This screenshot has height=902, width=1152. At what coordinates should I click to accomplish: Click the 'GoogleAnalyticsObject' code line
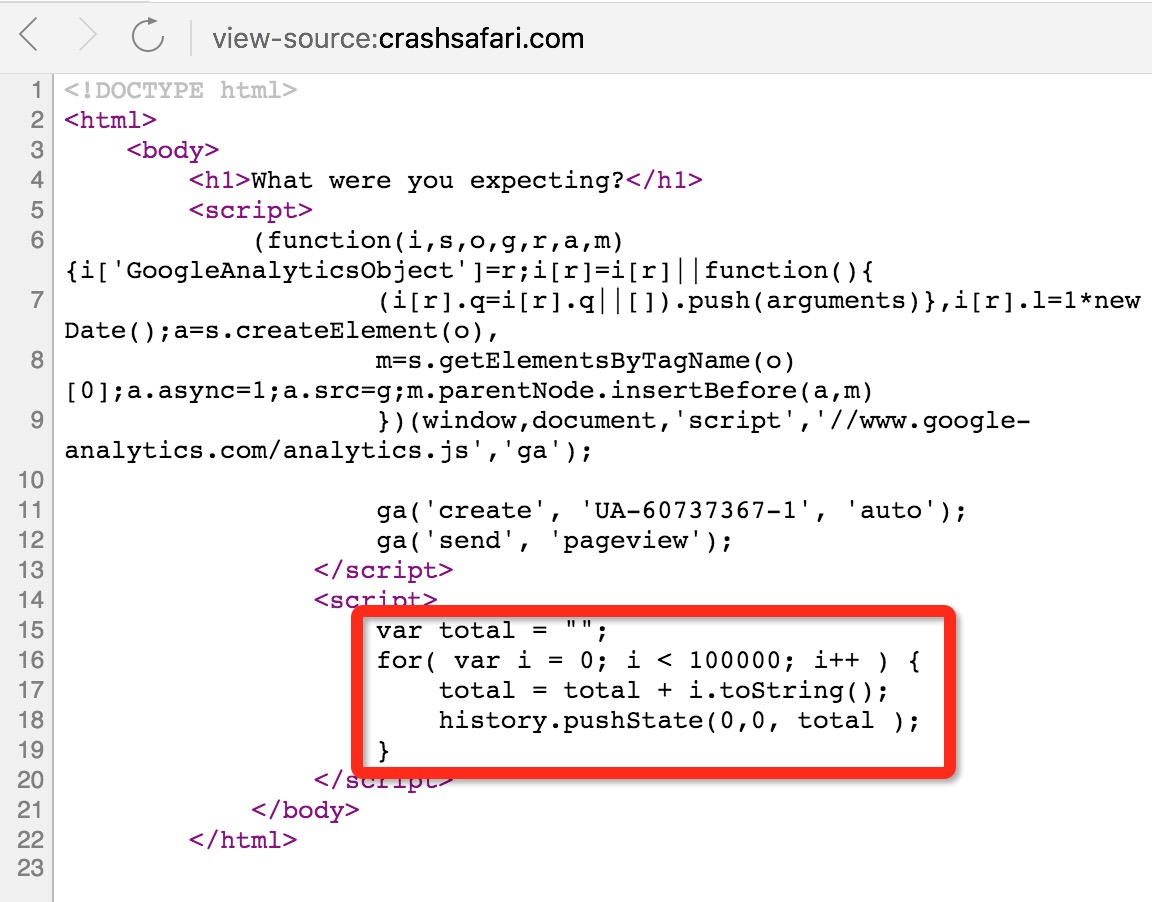469,270
